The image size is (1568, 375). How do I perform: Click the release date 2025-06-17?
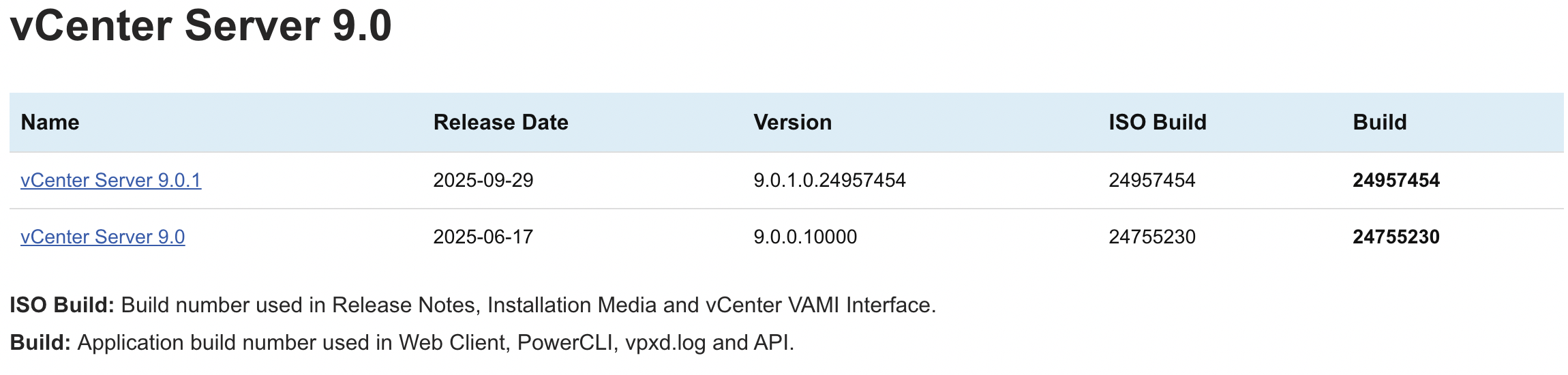[483, 237]
